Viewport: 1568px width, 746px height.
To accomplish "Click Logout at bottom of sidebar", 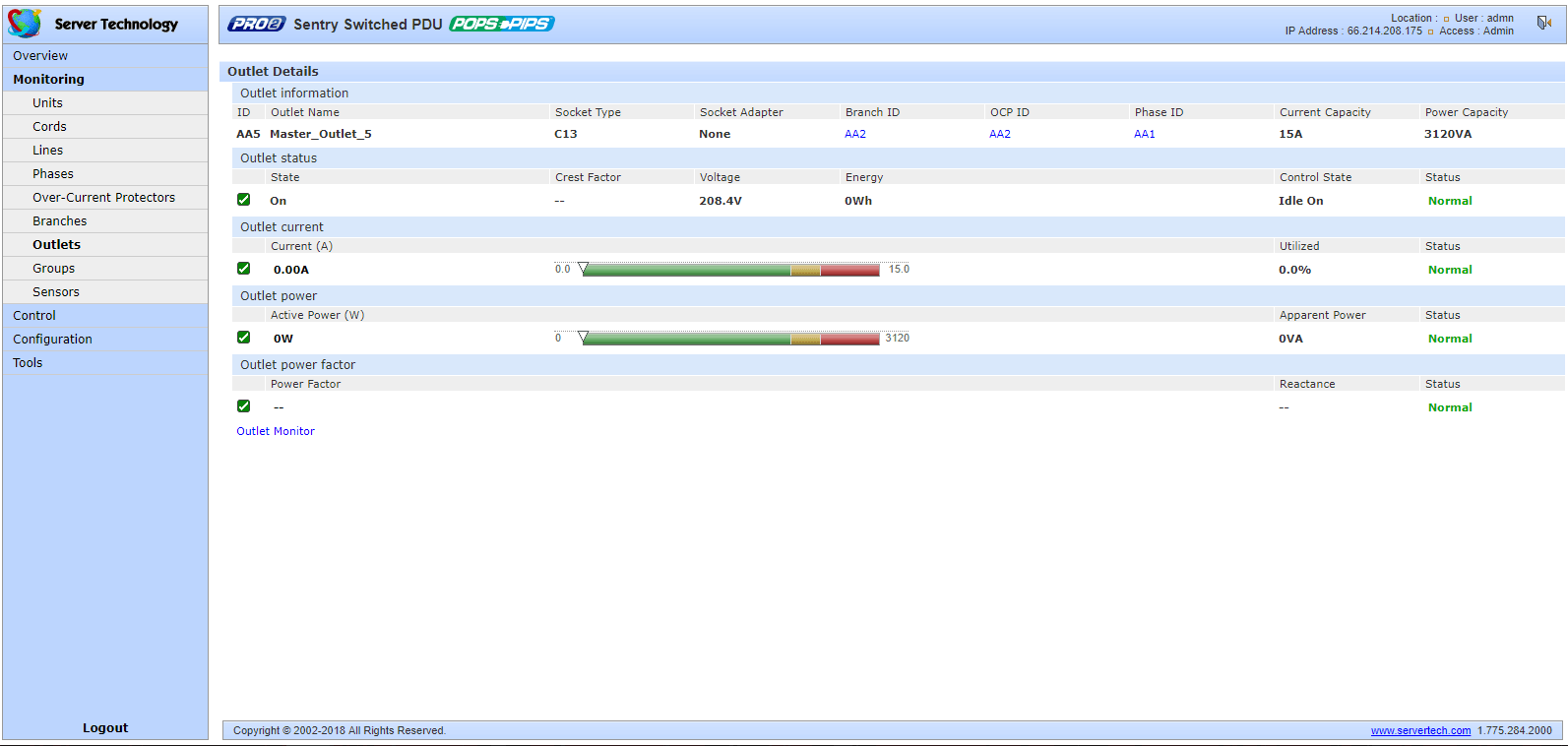I will point(105,728).
